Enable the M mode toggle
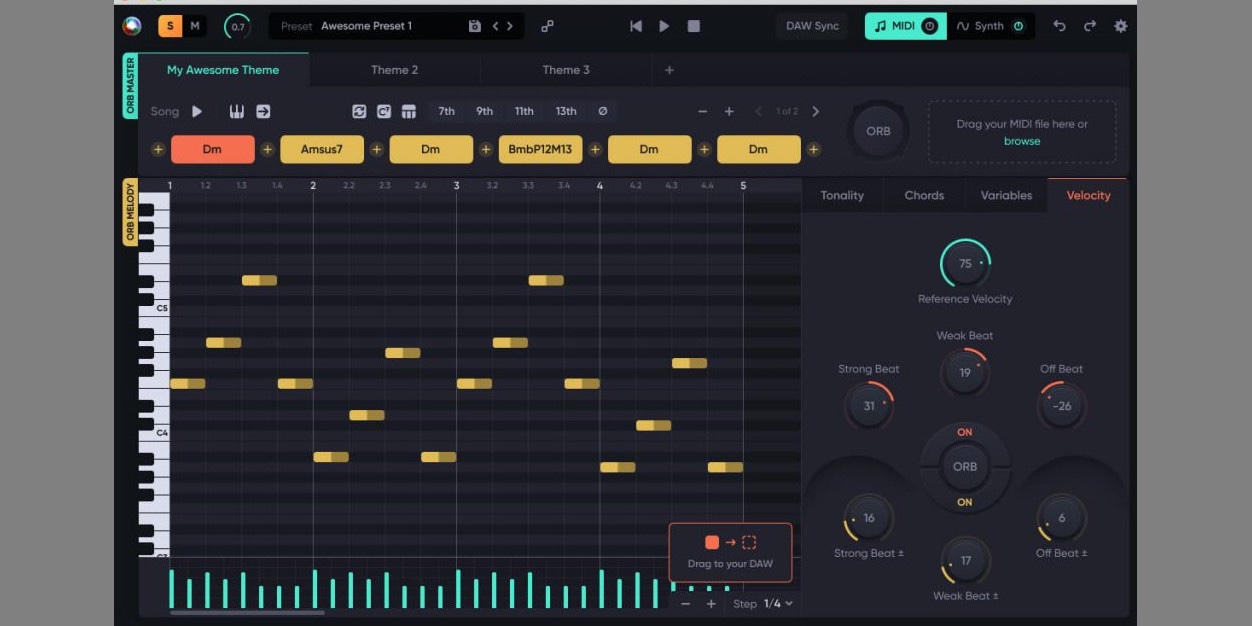This screenshot has height=626, width=1252. 195,26
